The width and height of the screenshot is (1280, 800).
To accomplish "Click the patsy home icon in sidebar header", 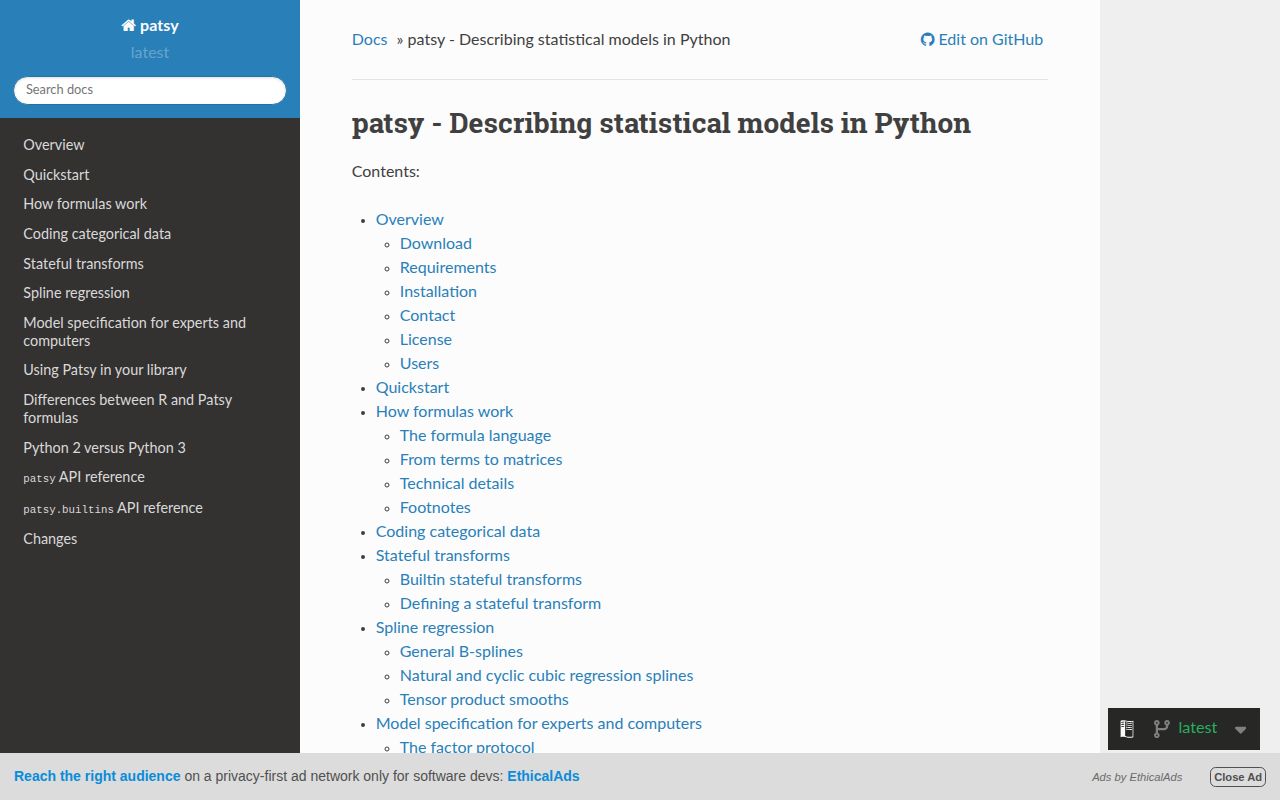I will point(128,26).
